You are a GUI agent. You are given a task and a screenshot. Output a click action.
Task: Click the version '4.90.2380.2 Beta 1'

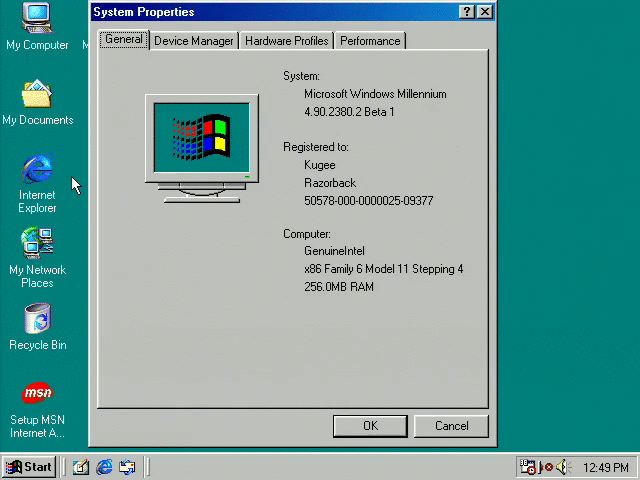pyautogui.click(x=349, y=112)
